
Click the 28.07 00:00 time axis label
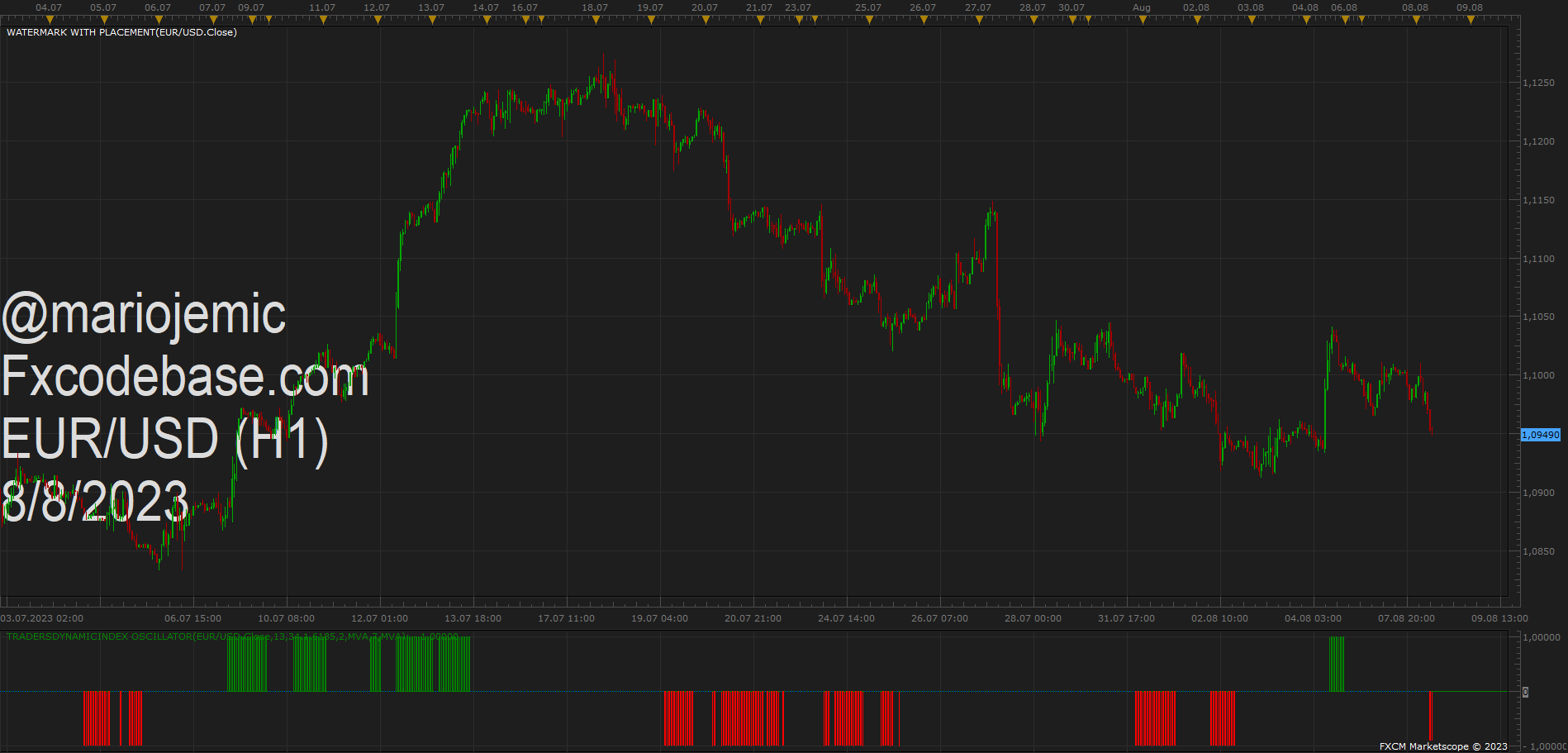pyautogui.click(x=1033, y=618)
